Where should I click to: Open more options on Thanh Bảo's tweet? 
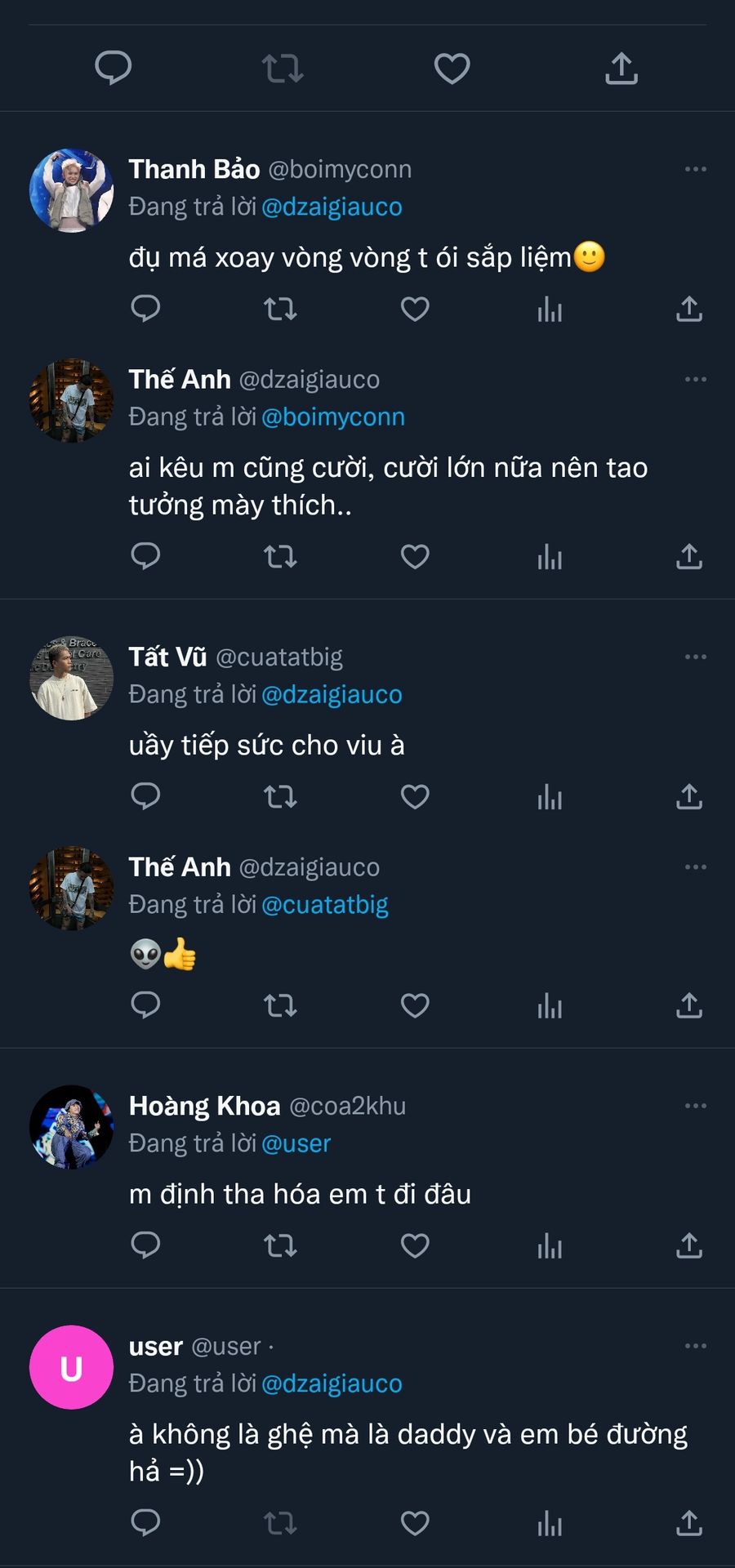(695, 169)
